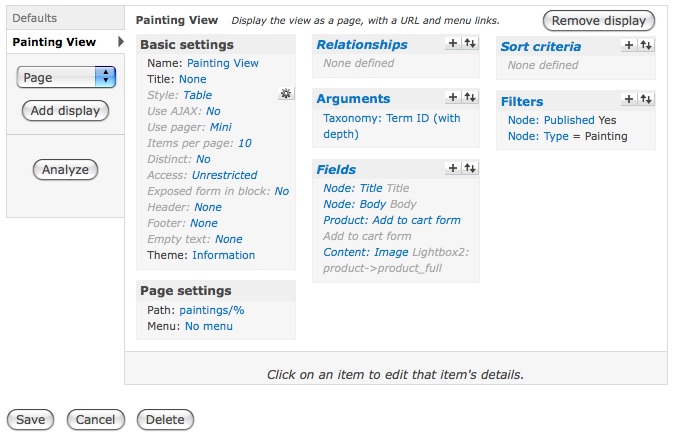Click the Remove display button
The width and height of the screenshot is (673, 440).
tap(599, 21)
